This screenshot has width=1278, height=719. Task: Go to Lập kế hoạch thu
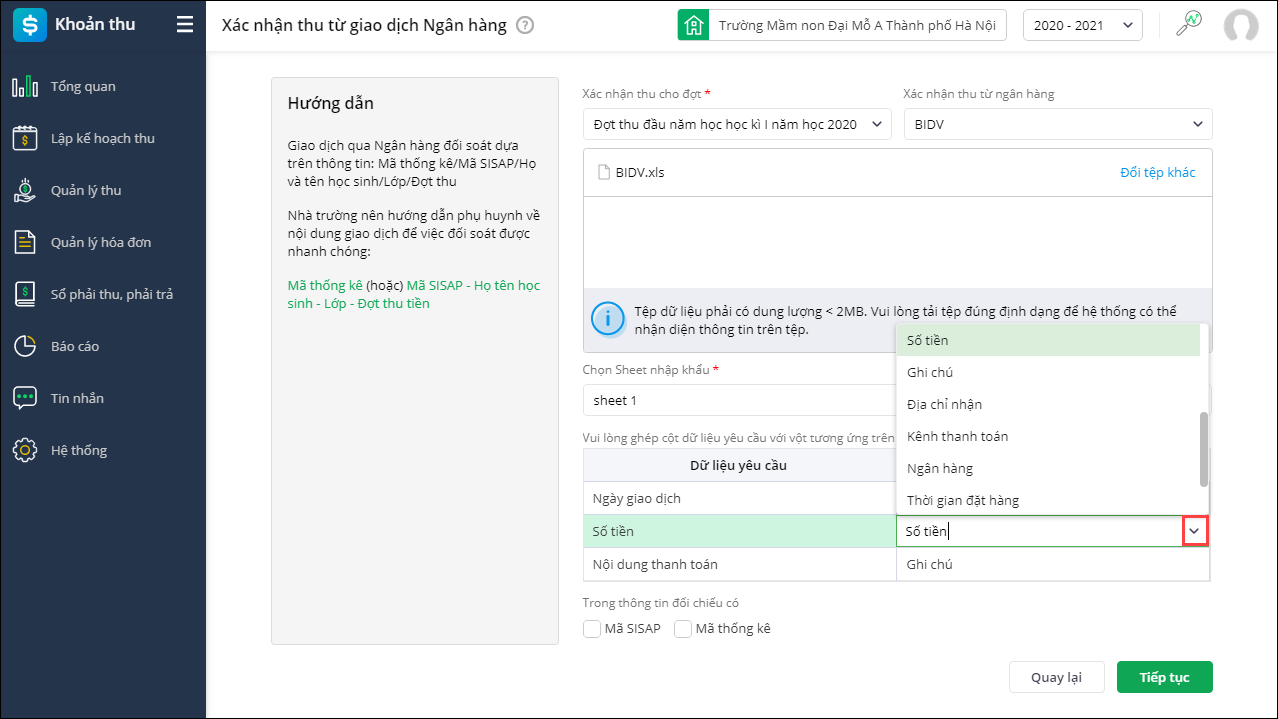coord(102,139)
